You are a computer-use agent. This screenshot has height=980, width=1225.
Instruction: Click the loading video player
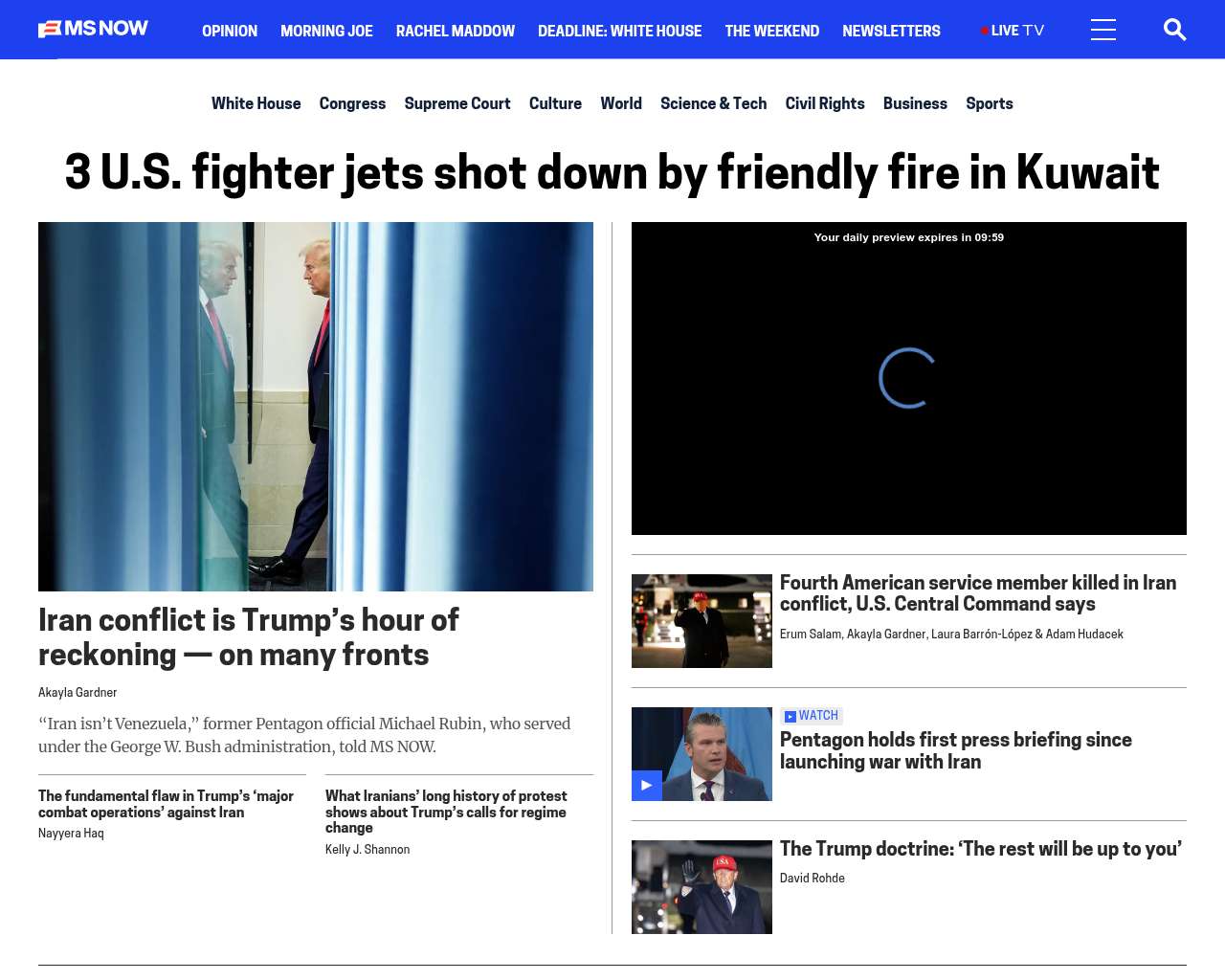coord(909,378)
